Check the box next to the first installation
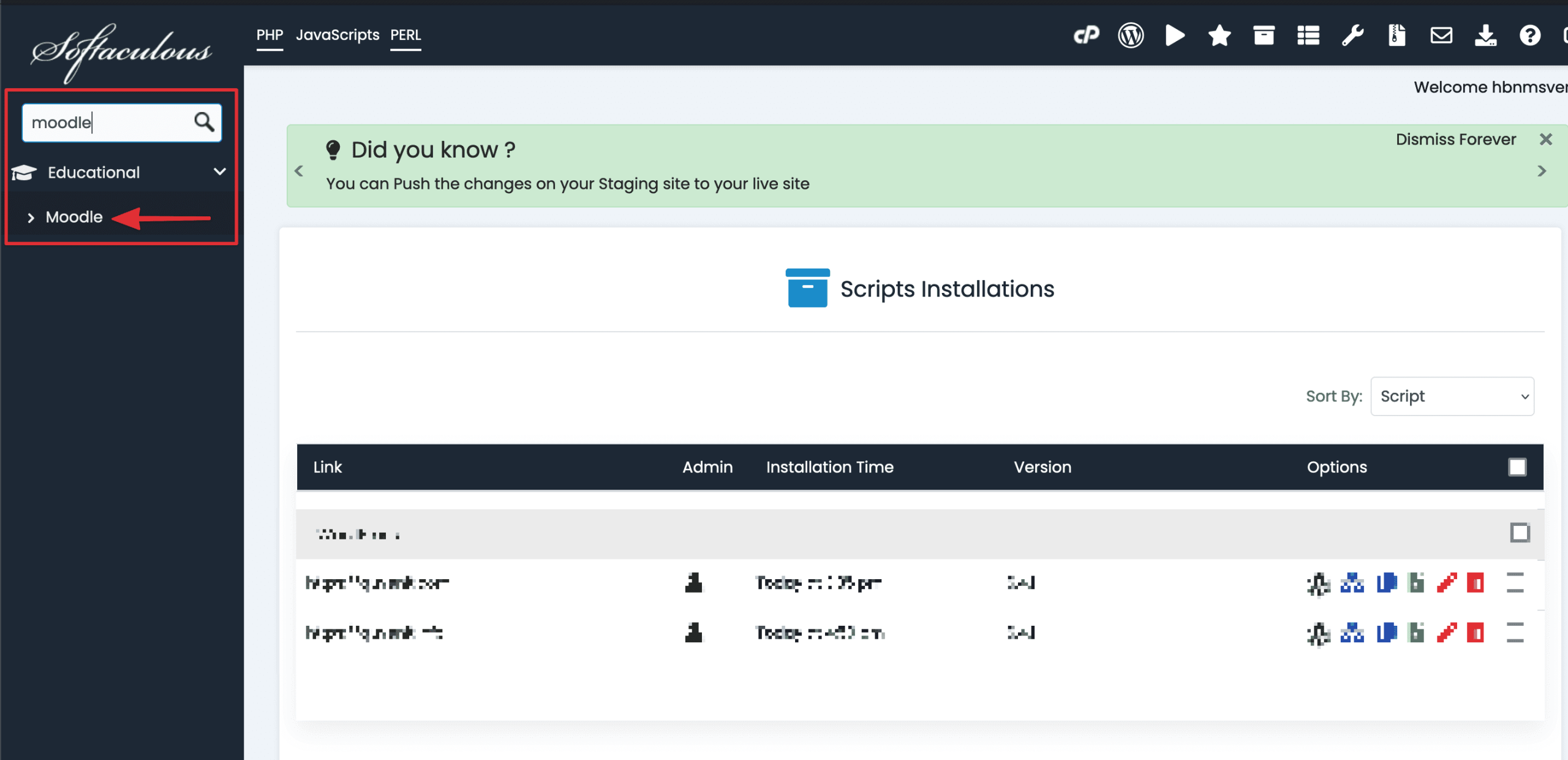Image resolution: width=1568 pixels, height=760 pixels. click(1517, 583)
